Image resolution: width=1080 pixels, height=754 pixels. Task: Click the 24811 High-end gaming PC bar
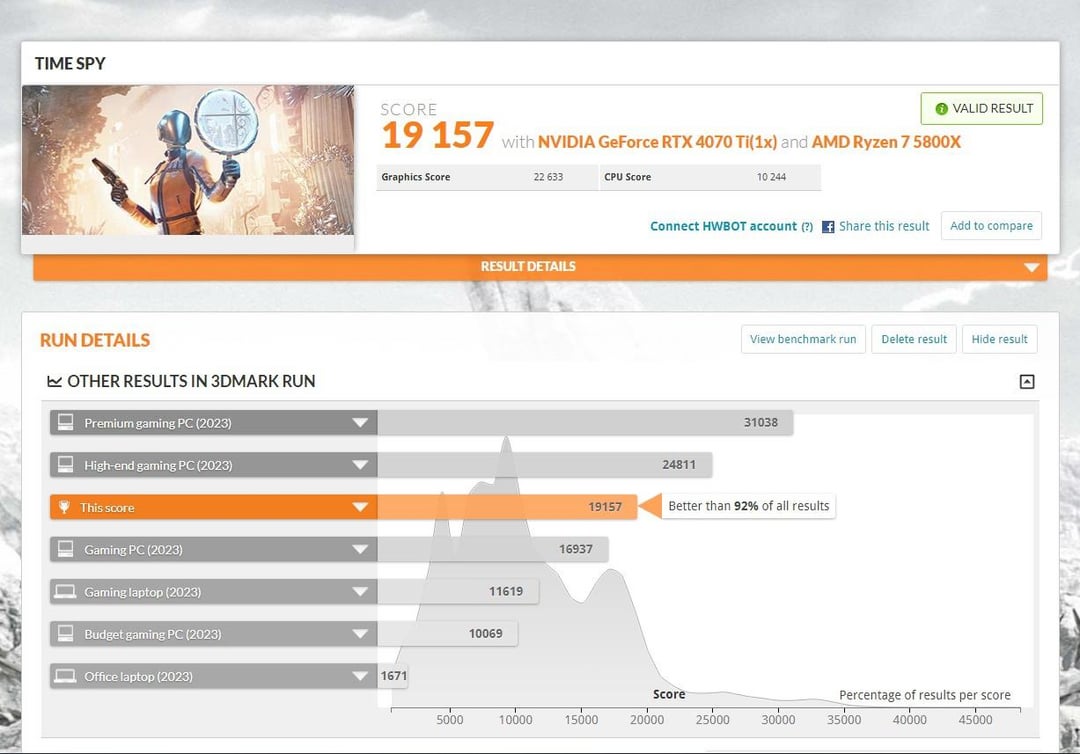pyautogui.click(x=545, y=465)
